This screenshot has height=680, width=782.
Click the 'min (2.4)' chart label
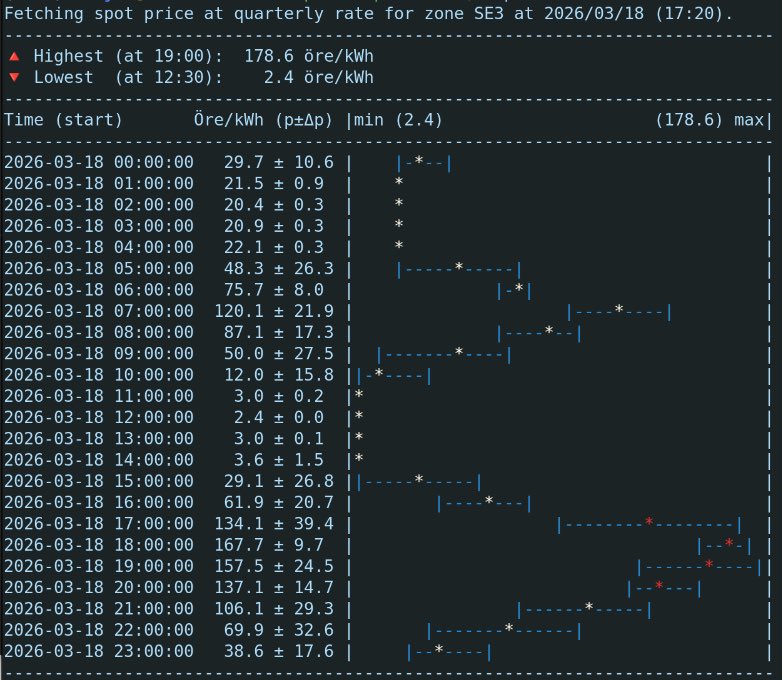click(x=398, y=120)
